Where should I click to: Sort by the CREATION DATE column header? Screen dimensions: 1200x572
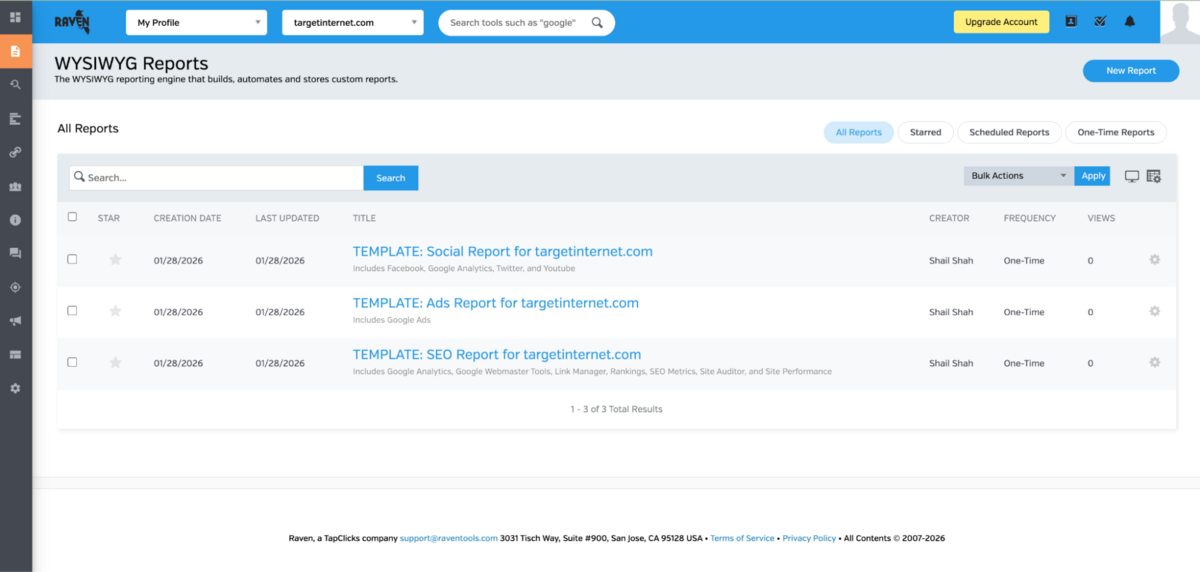pos(187,218)
